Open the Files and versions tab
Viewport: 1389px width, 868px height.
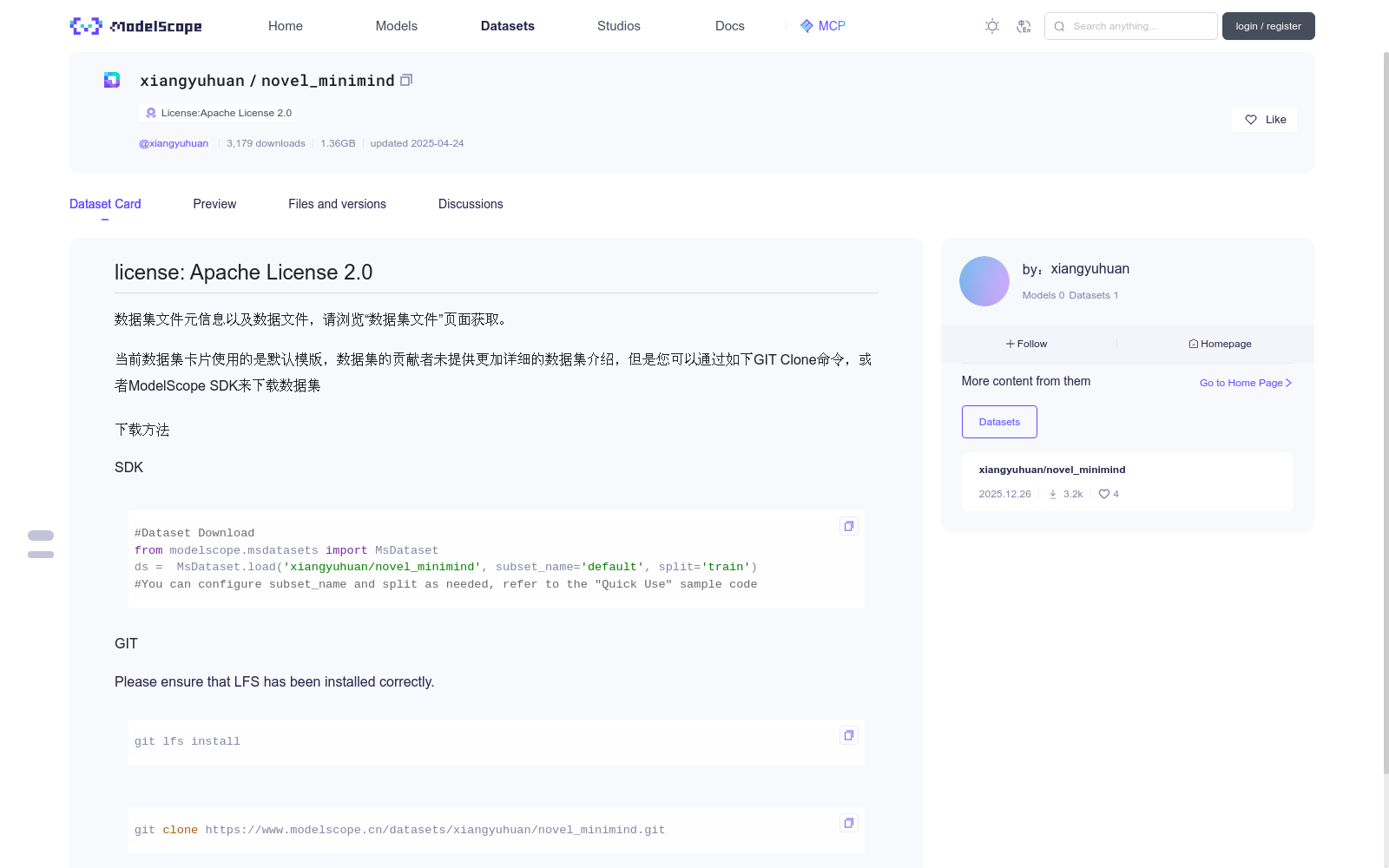tap(337, 204)
